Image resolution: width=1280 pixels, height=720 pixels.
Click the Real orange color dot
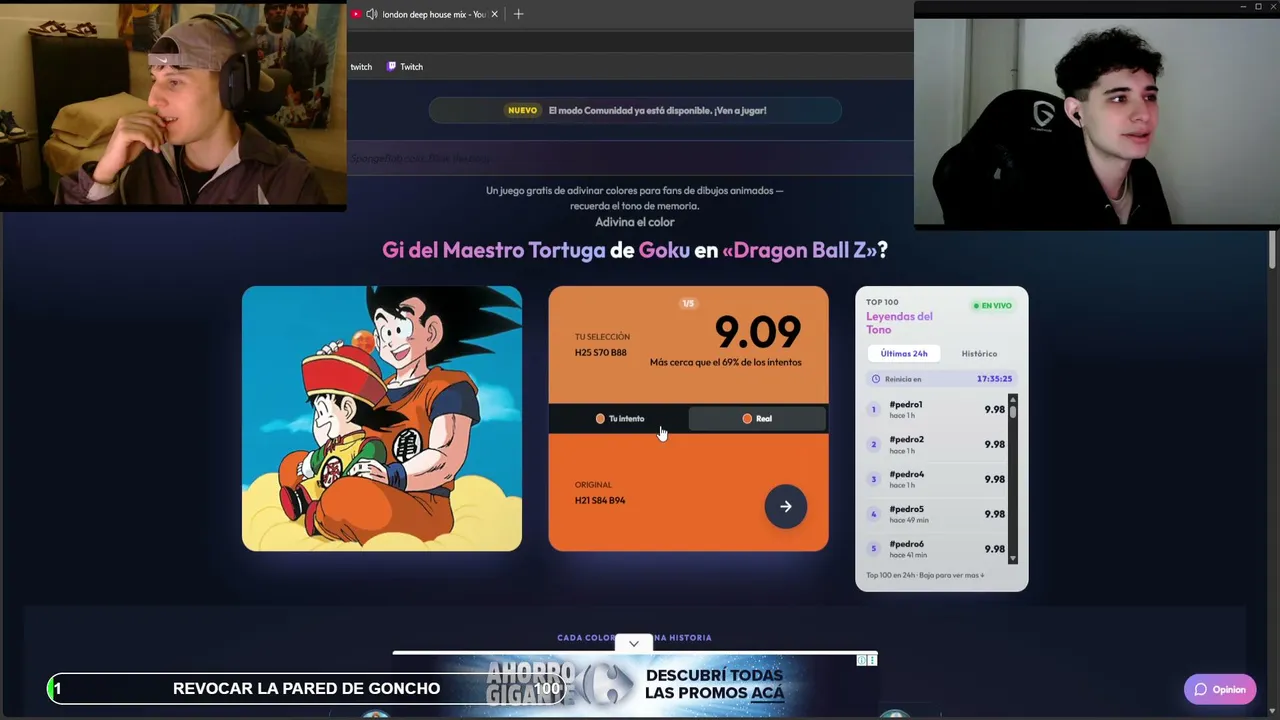[747, 419]
